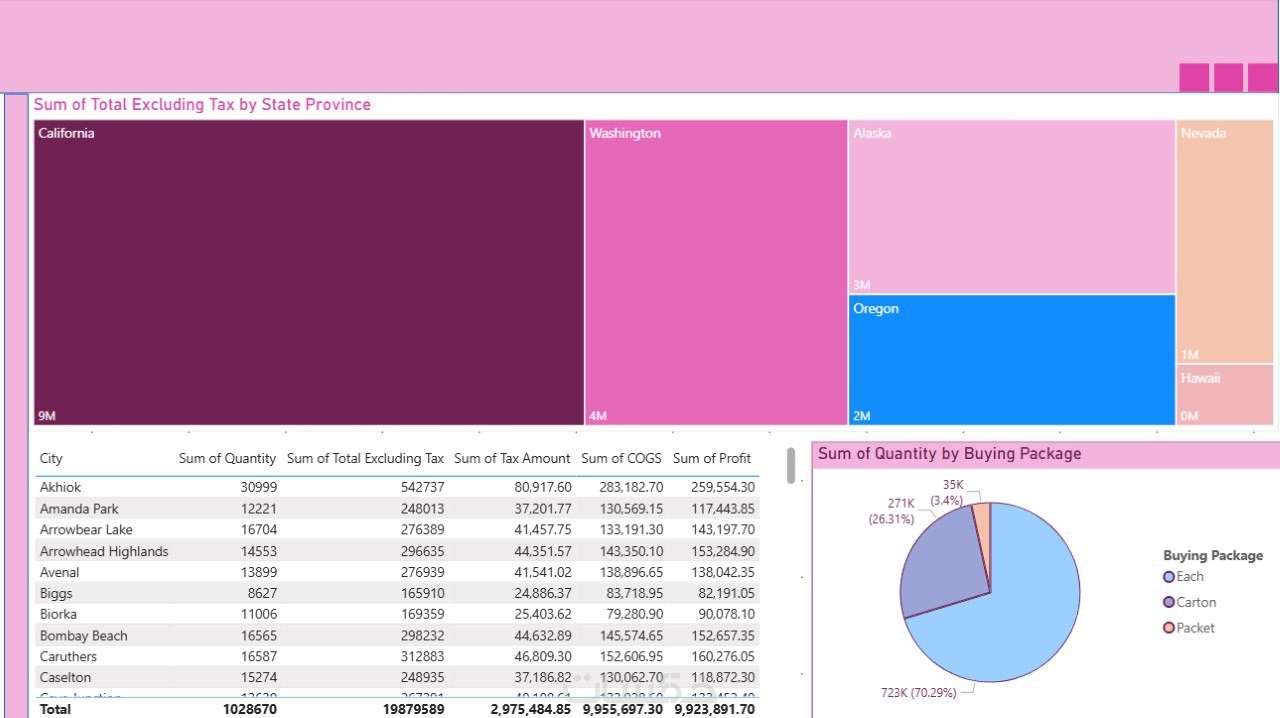Click tax amount '41,541.02'
Image resolution: width=1280 pixels, height=718 pixels.
coord(543,572)
